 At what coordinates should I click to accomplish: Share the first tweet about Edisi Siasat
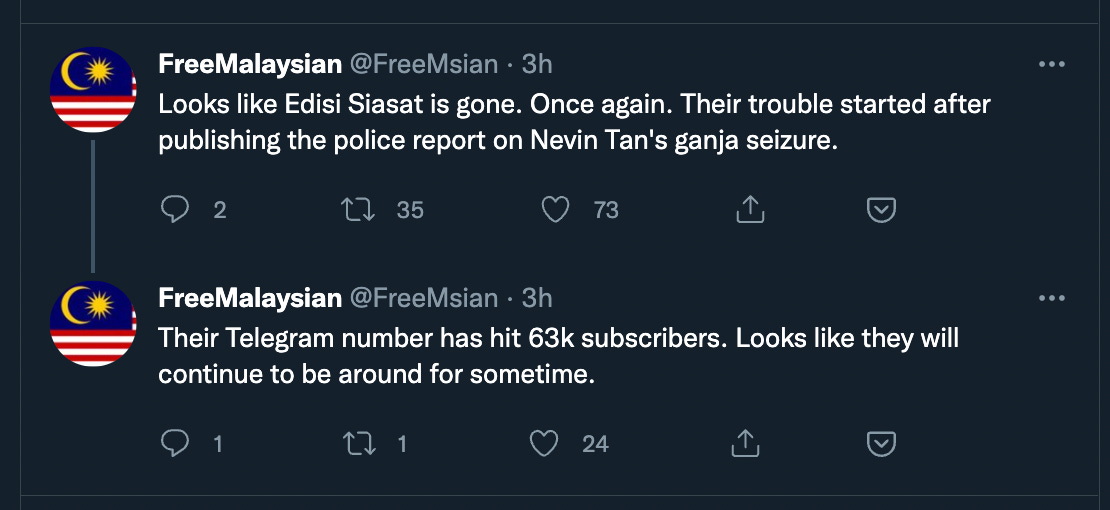tap(750, 209)
